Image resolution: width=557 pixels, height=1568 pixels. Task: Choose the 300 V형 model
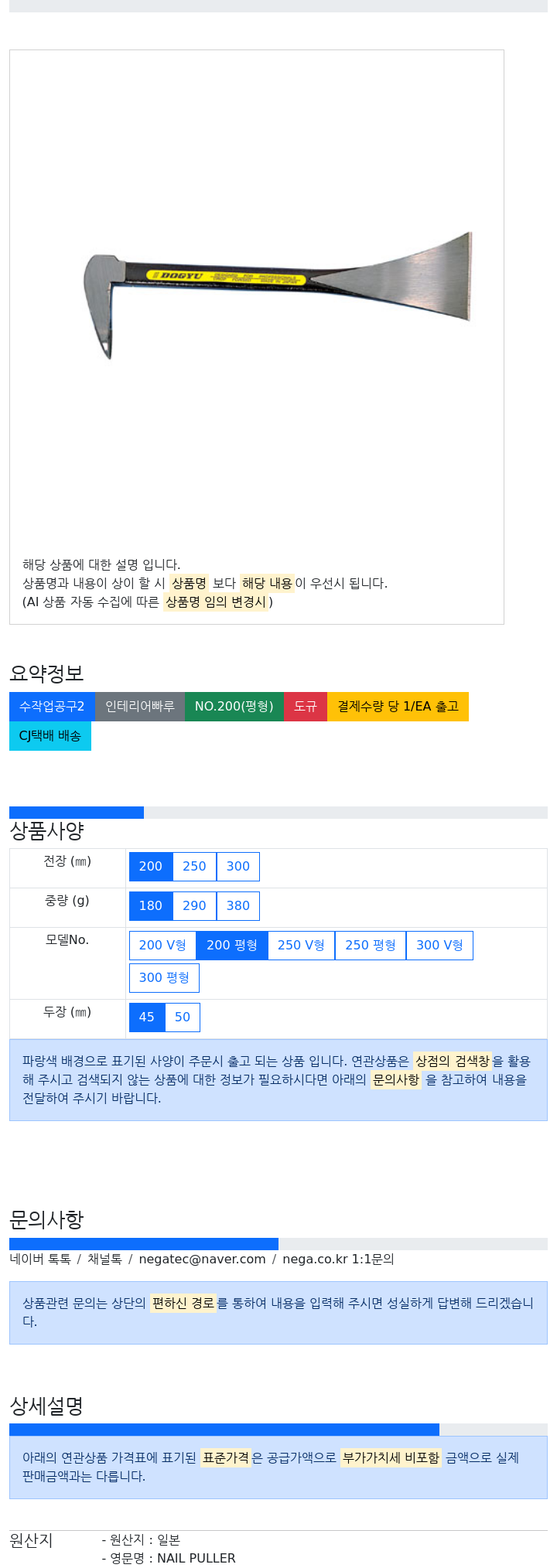pos(439,946)
